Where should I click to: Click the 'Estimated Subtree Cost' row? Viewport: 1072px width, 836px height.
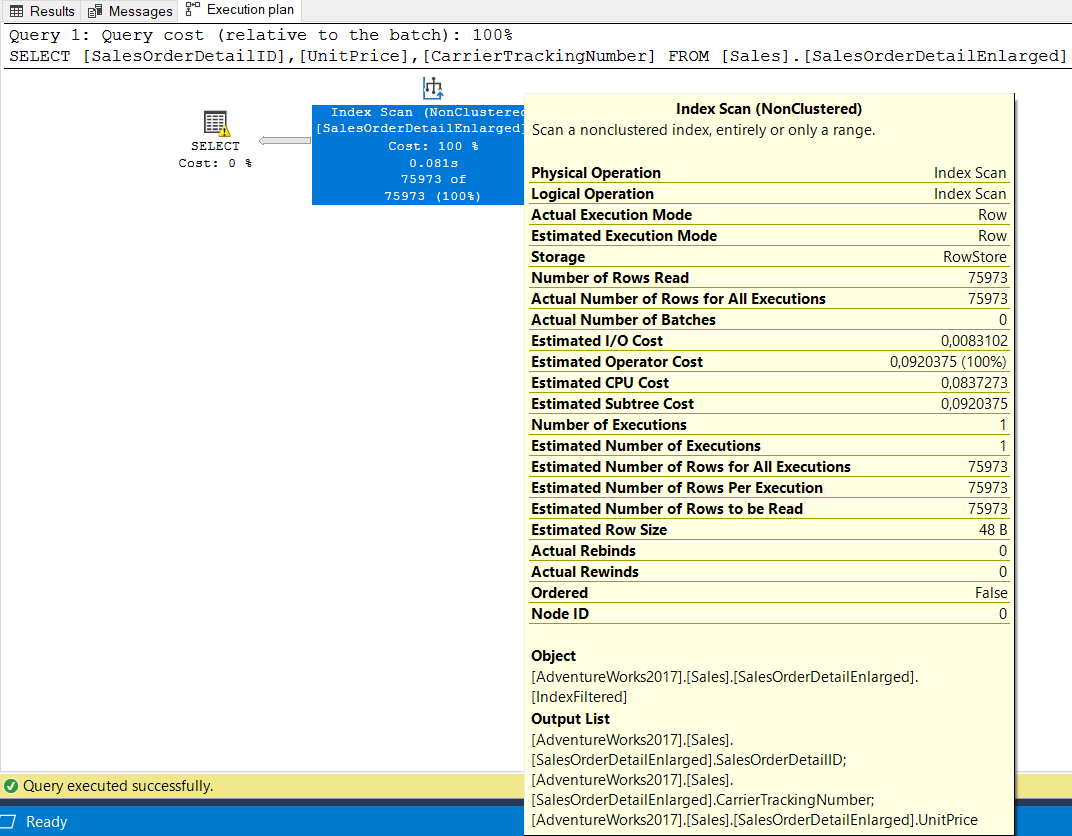pyautogui.click(x=769, y=404)
